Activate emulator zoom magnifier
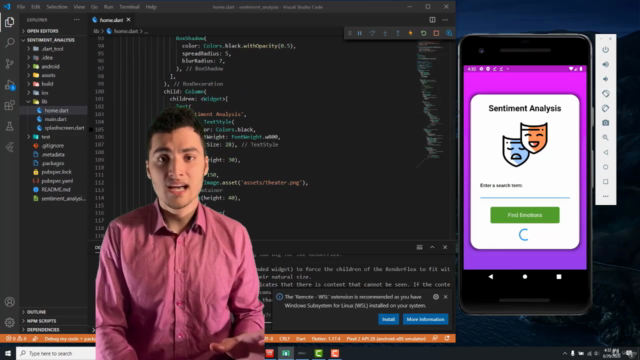Viewport: 640px width, 360px height. pyautogui.click(x=606, y=138)
